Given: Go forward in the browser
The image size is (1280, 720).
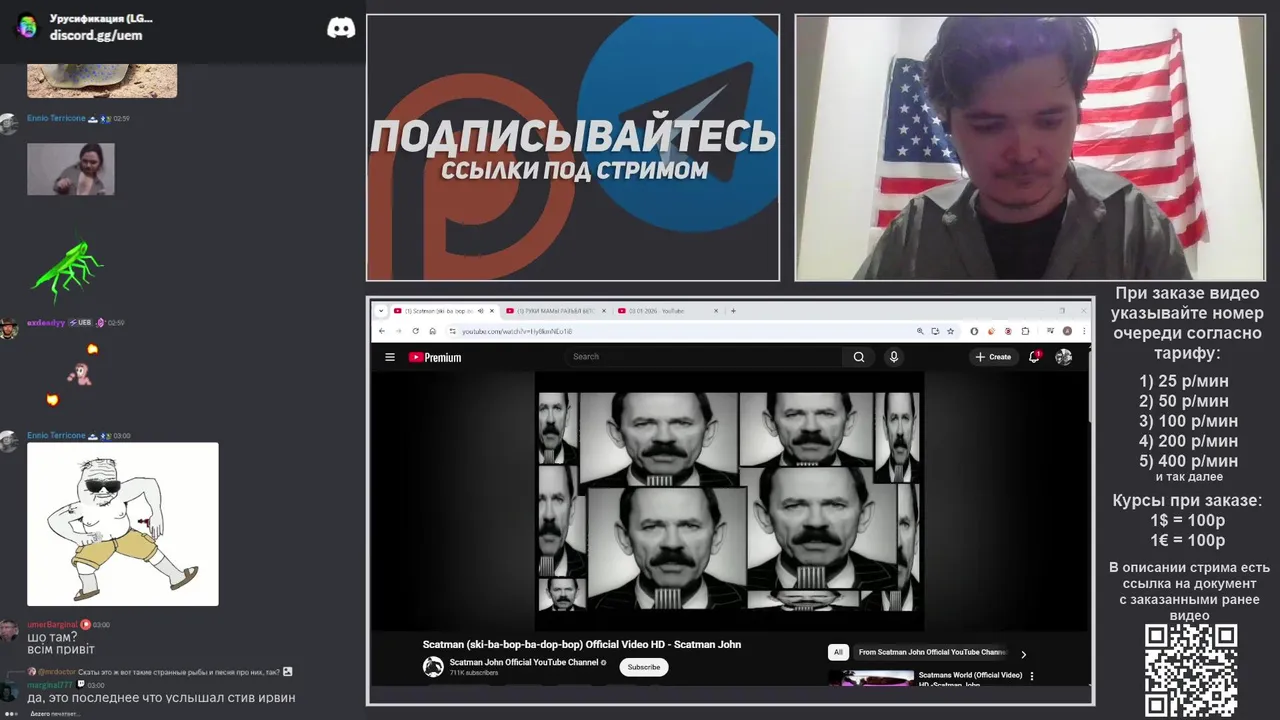Looking at the screenshot, I should coord(398,331).
